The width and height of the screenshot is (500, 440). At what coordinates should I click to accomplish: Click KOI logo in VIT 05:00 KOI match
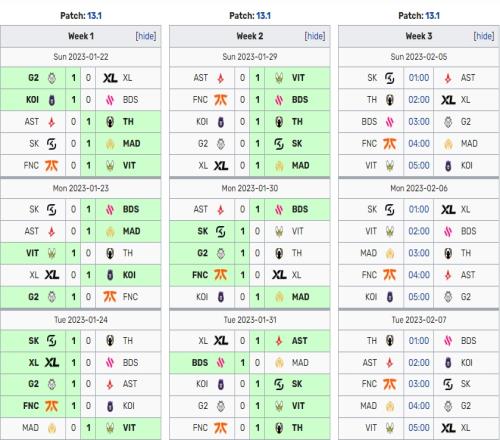(448, 166)
